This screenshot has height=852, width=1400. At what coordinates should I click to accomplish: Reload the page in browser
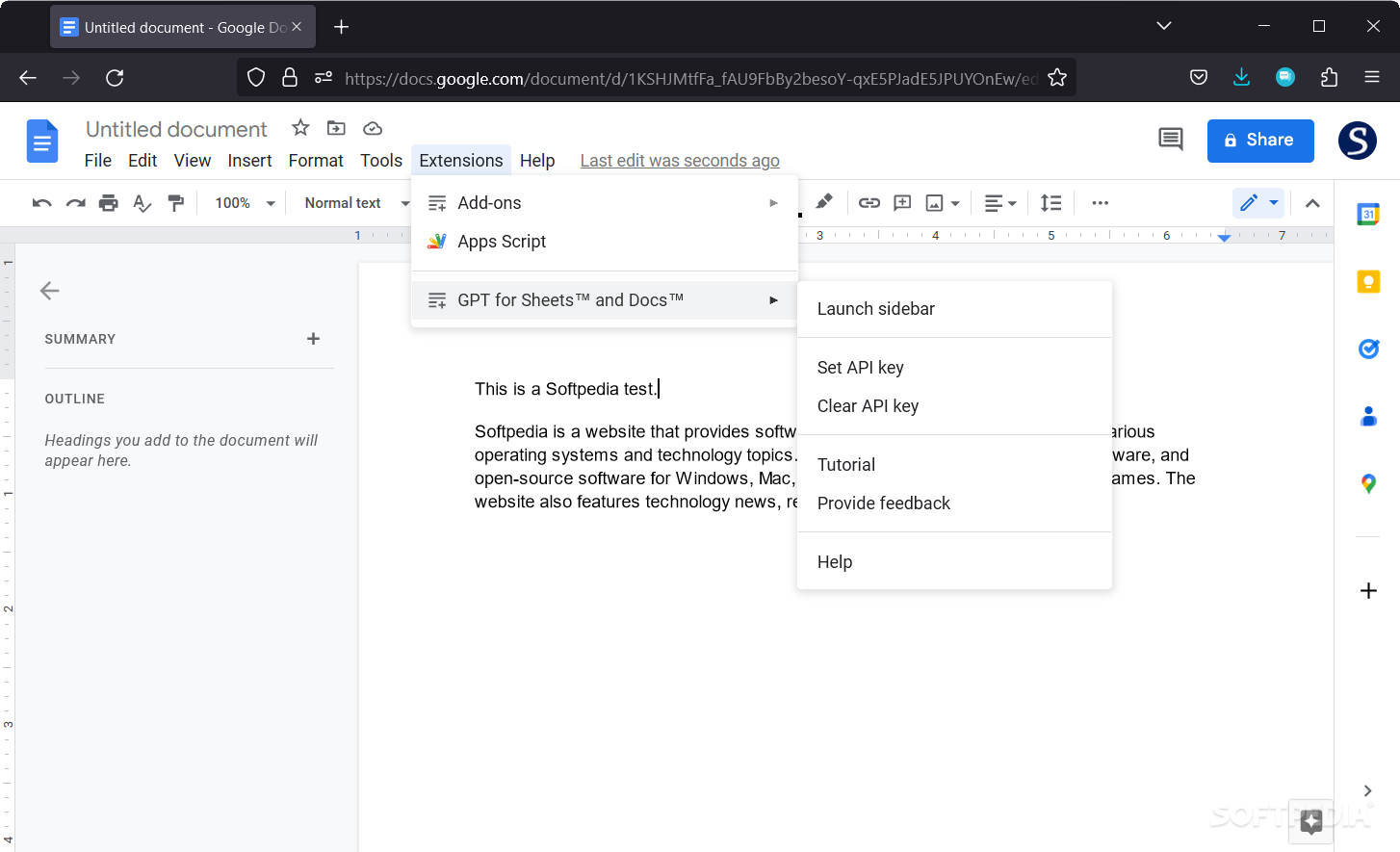click(x=115, y=78)
